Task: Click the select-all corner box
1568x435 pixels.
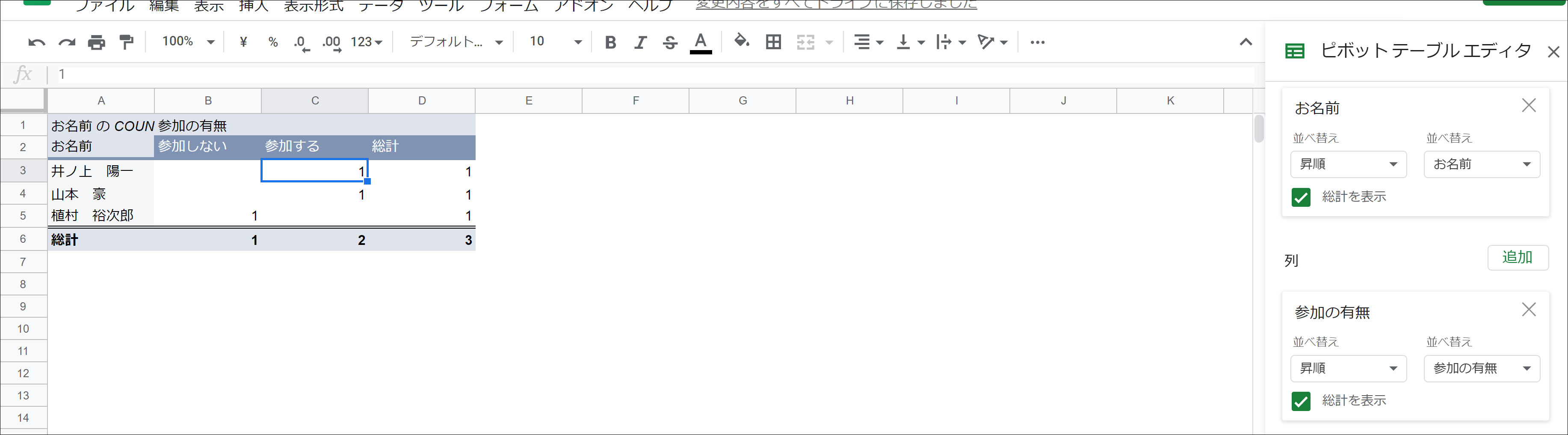Action: (x=23, y=101)
